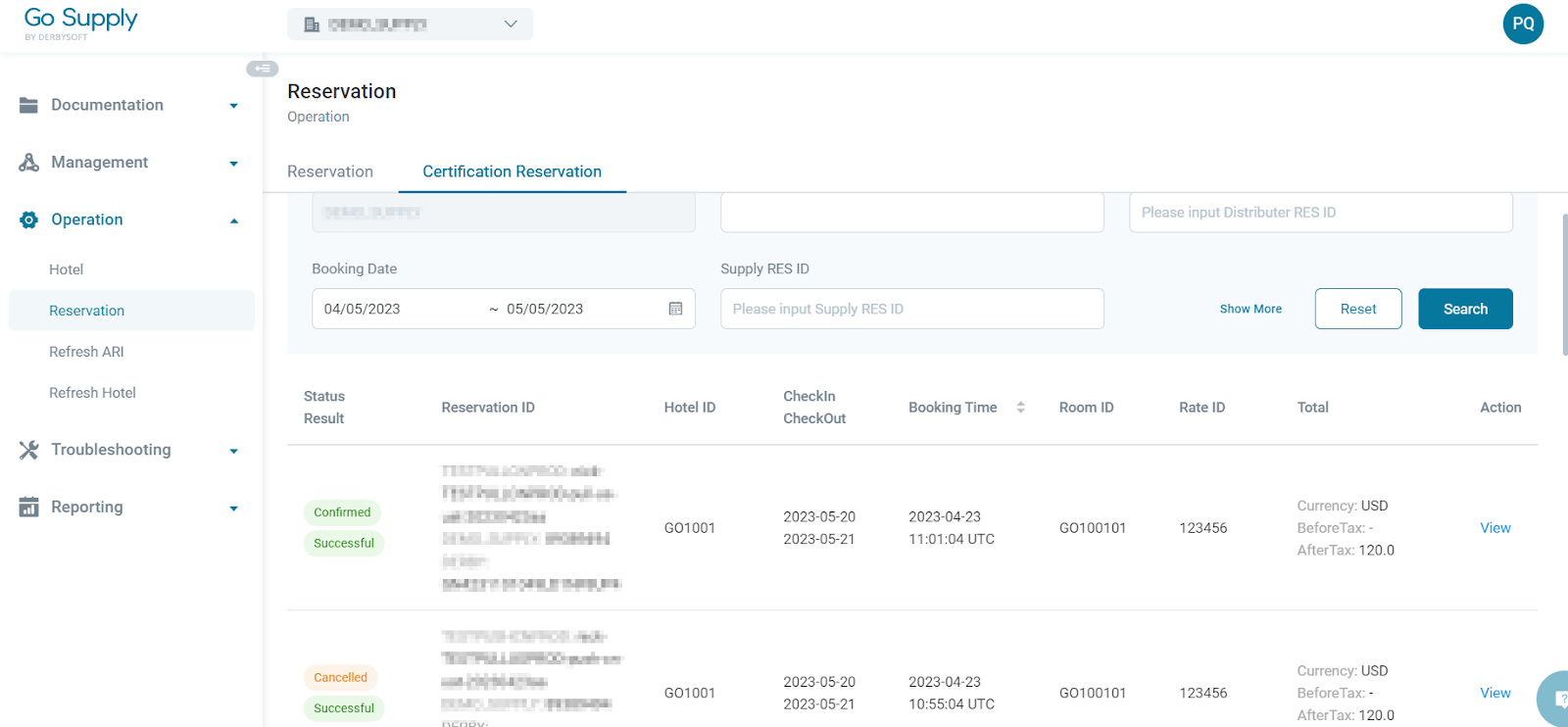
Task: Click the page vertical scrollbar
Action: 1564,284
